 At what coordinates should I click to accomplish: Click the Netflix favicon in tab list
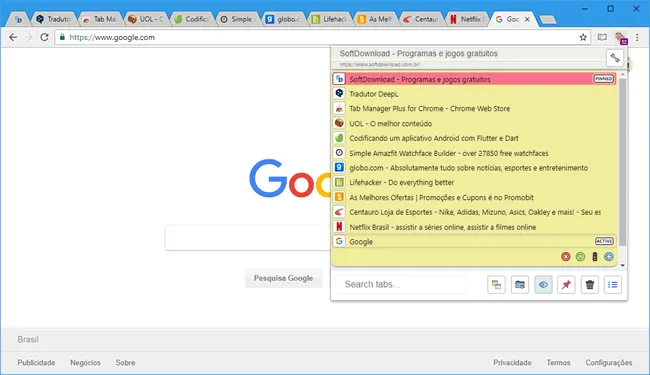point(339,227)
